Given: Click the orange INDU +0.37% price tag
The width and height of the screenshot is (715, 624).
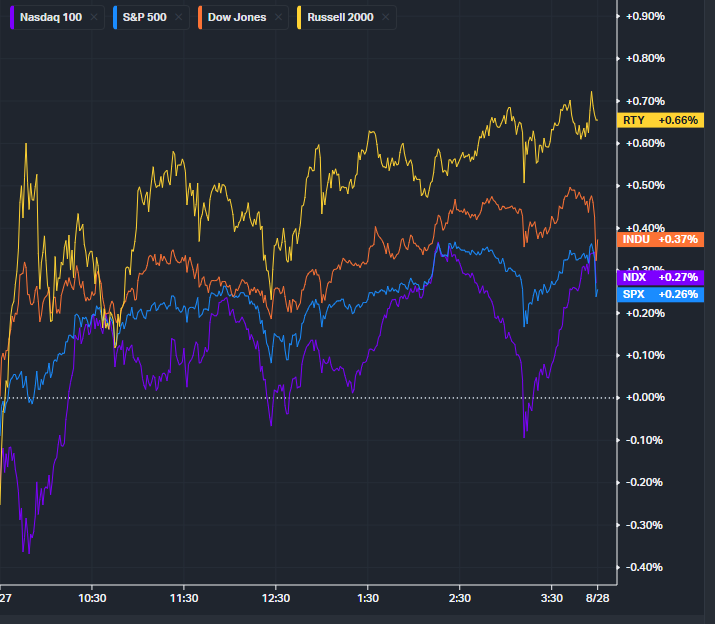Looking at the screenshot, I should pyautogui.click(x=661, y=239).
